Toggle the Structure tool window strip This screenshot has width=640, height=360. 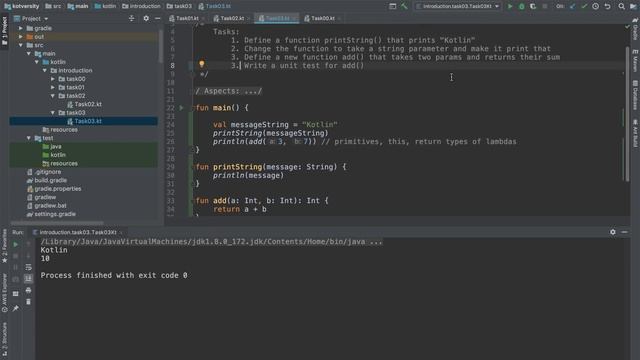4,340
